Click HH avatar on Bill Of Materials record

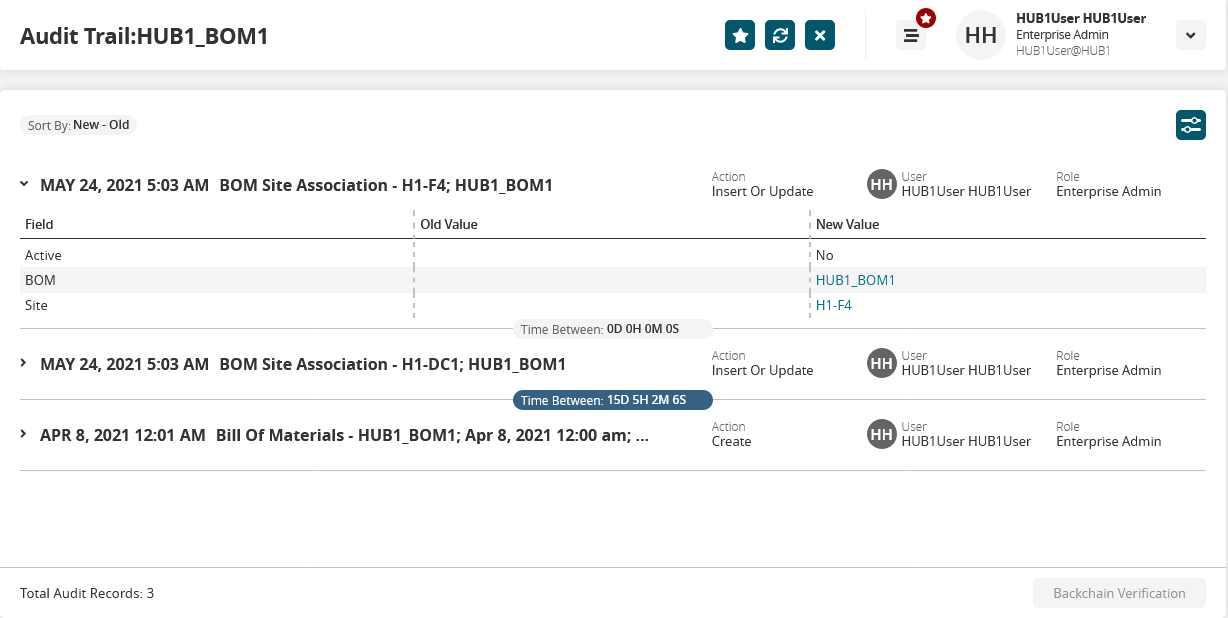881,434
